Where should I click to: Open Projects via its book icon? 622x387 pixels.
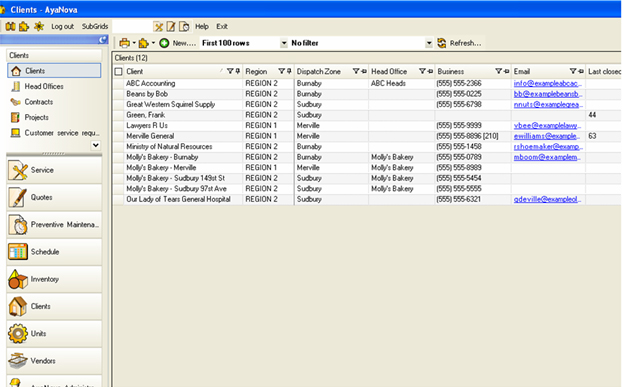(15, 117)
